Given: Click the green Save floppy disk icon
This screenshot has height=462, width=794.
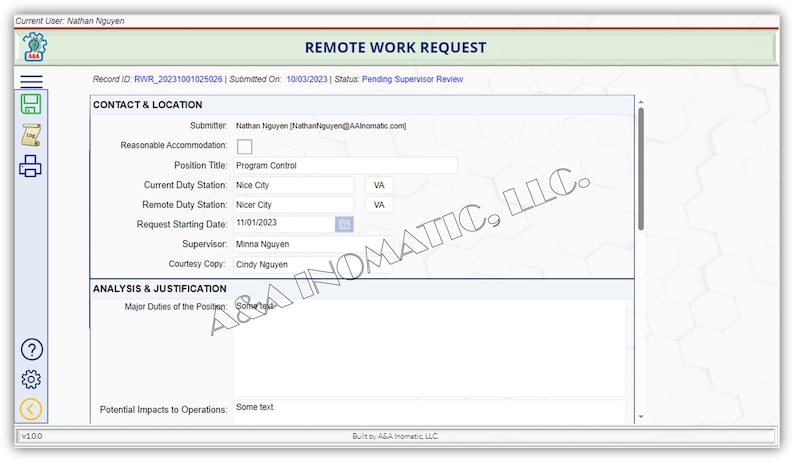Looking at the screenshot, I should (x=31, y=104).
